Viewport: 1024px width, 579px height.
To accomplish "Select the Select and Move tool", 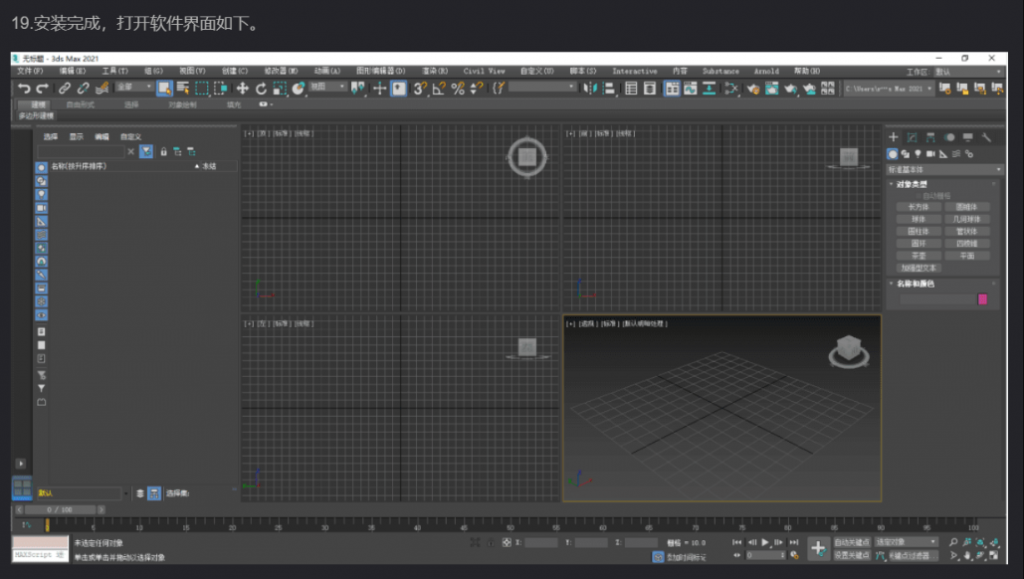I will tap(242, 89).
